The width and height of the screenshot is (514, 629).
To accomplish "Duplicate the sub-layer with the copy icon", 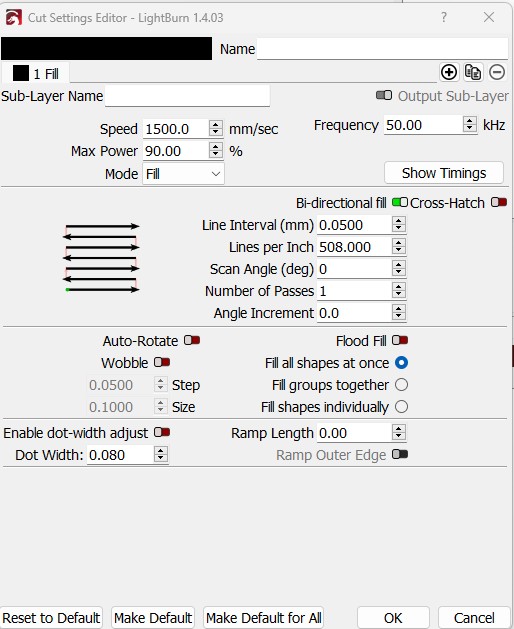I will tap(473, 73).
